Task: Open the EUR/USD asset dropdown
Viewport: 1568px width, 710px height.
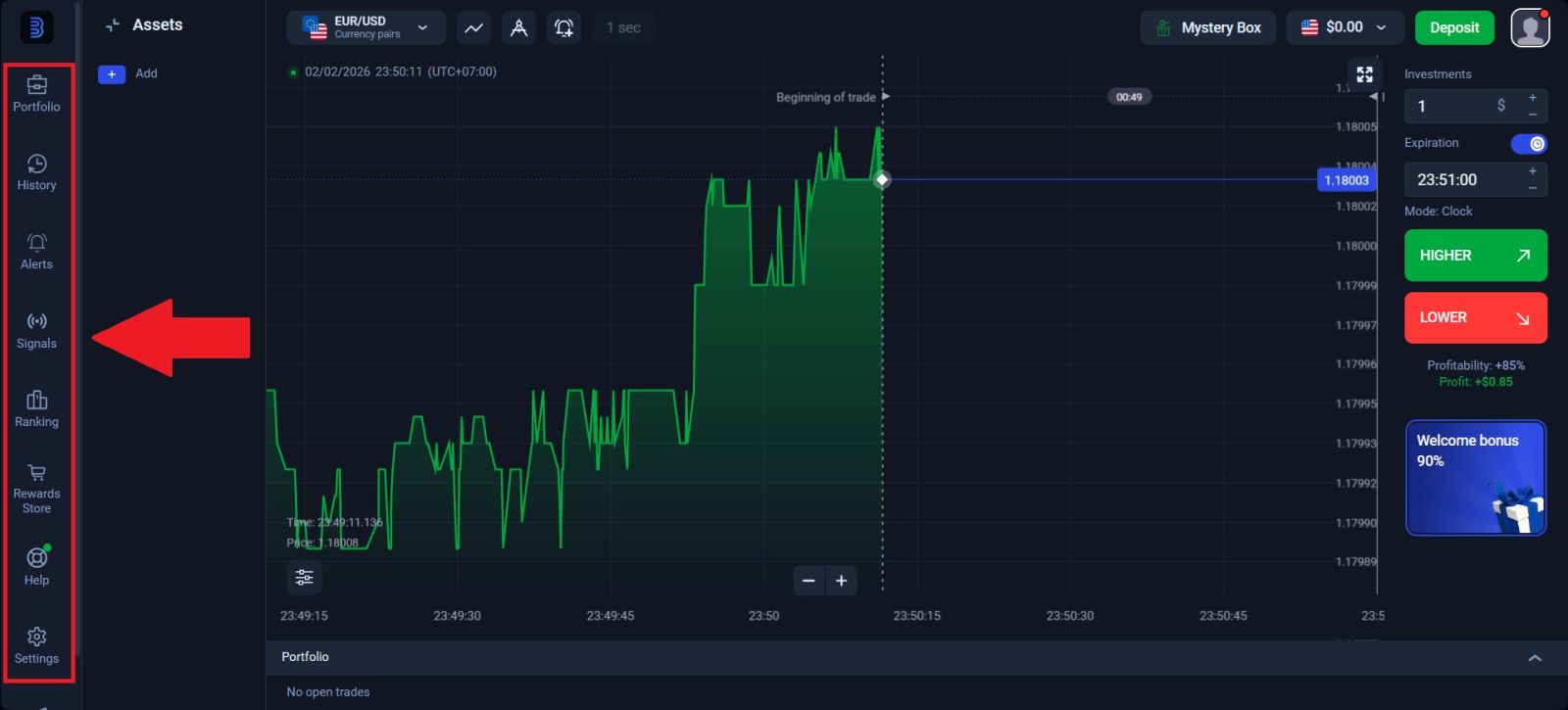Action: click(x=366, y=27)
